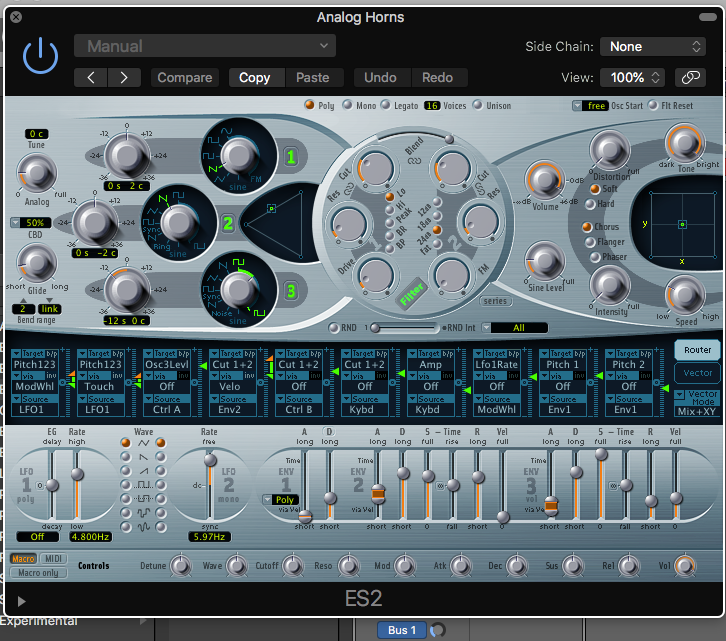The image size is (726, 641).
Task: Click the Paste button
Action: point(313,77)
